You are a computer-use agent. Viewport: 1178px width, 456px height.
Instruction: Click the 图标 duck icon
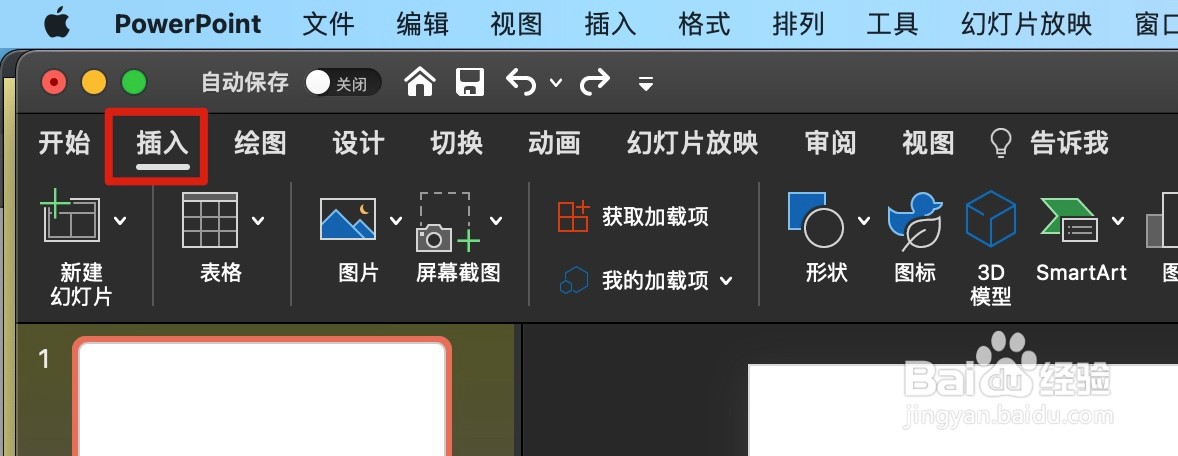point(914,221)
